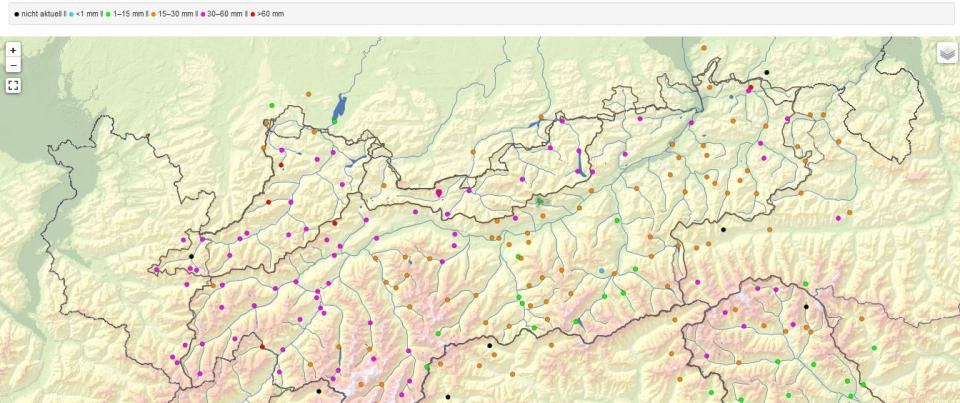Viewport: 960px width, 403px height.
Task: Click black marker on the southern central border
Action: point(489,346)
